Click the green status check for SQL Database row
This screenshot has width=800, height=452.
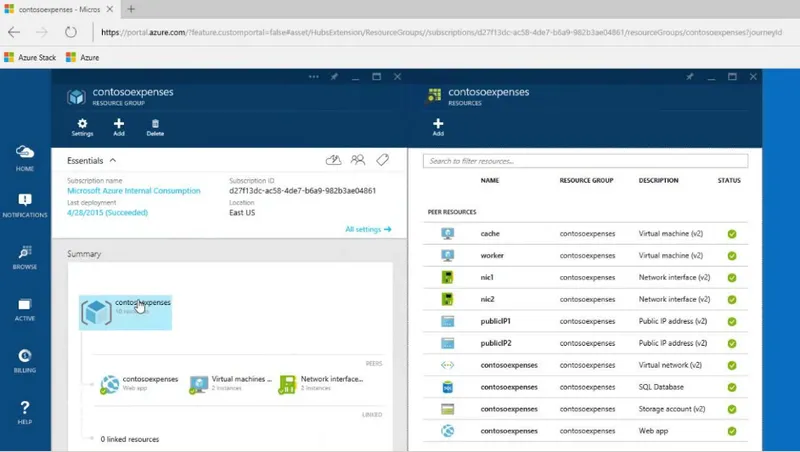tap(732, 388)
